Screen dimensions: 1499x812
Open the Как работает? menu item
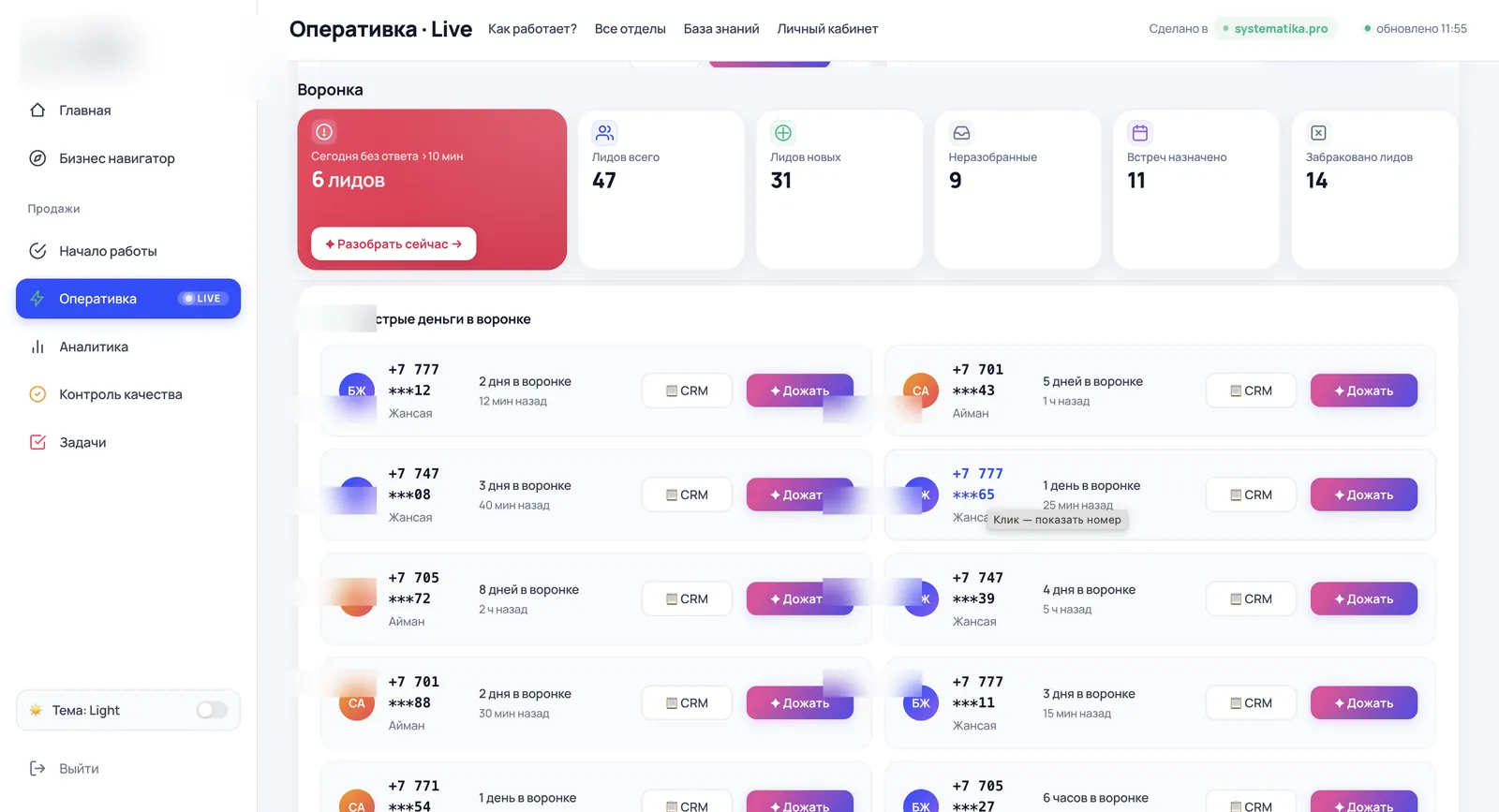[532, 29]
